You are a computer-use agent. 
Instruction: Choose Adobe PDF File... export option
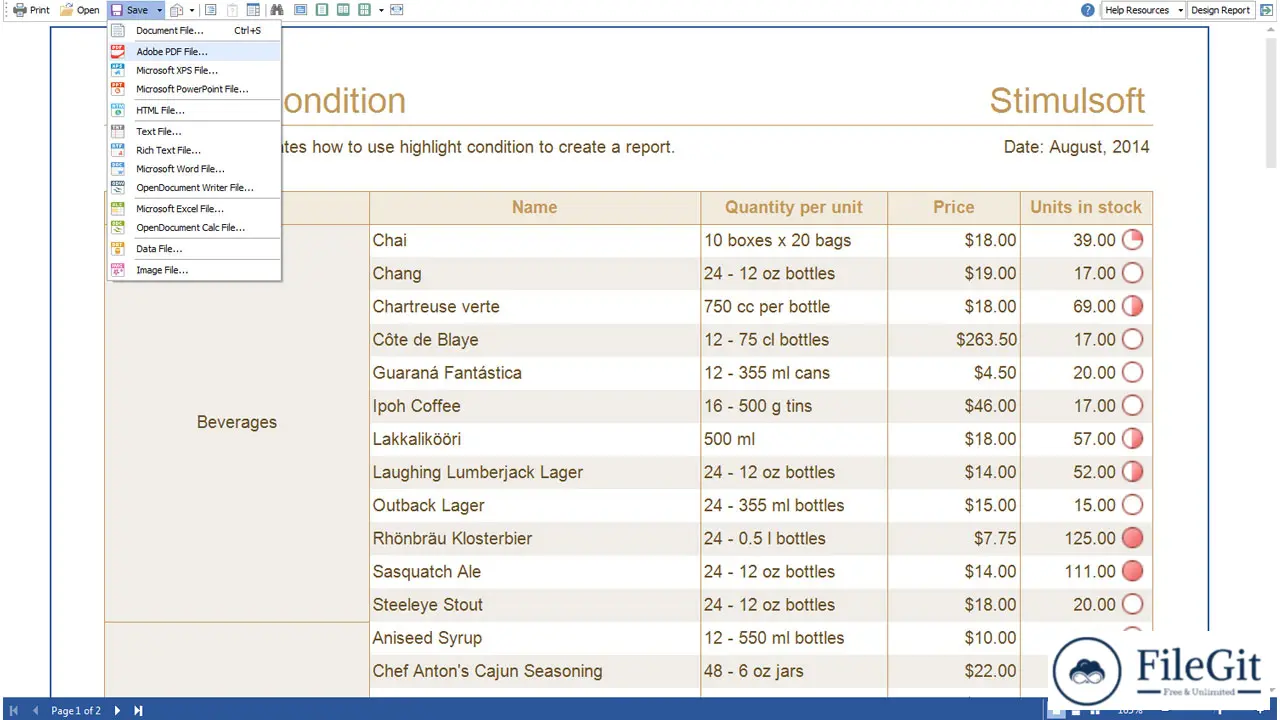point(195,51)
